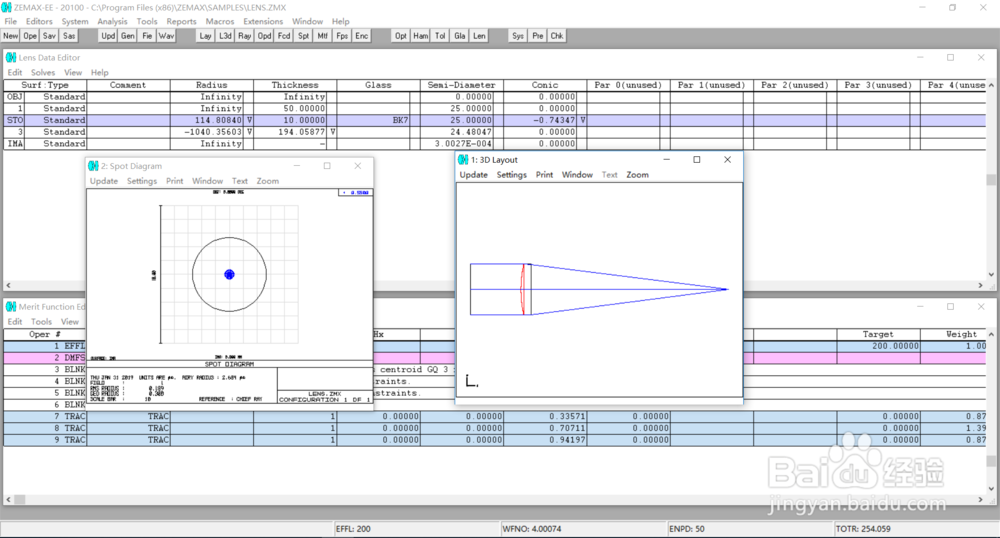Click the Semi-Diameter column header
The width and height of the screenshot is (1000, 538).
(462, 85)
